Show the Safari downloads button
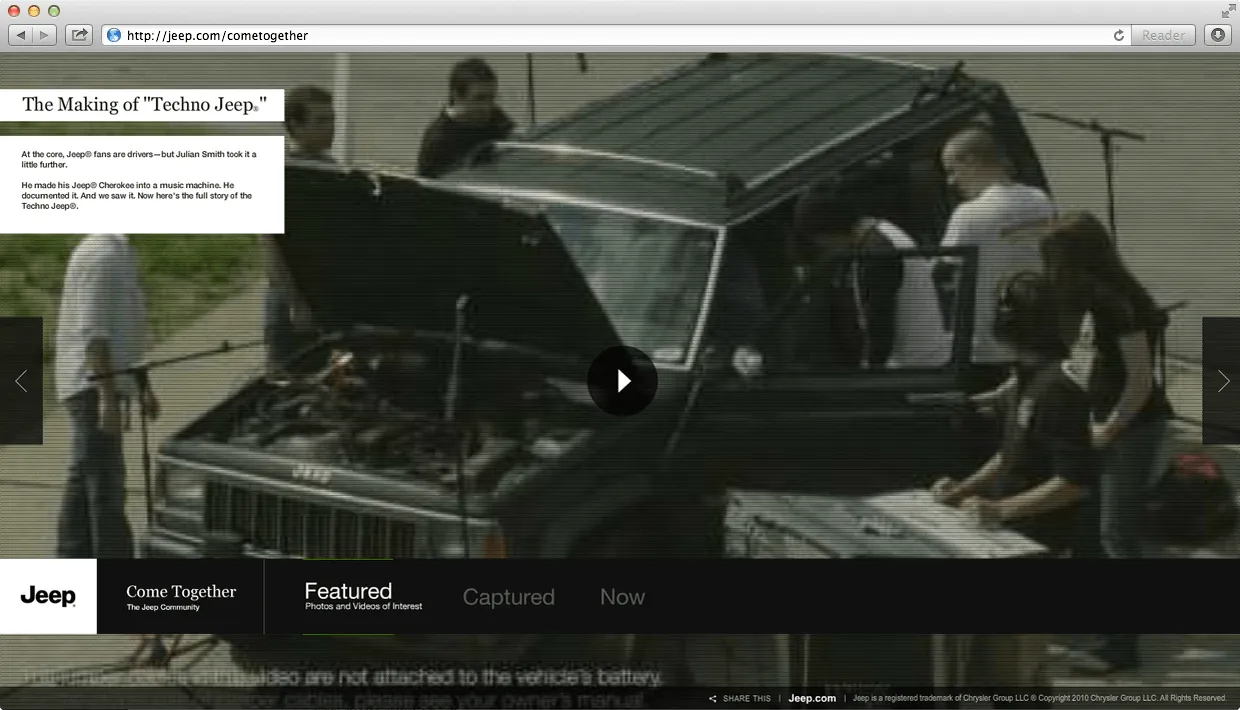 [x=1217, y=35]
